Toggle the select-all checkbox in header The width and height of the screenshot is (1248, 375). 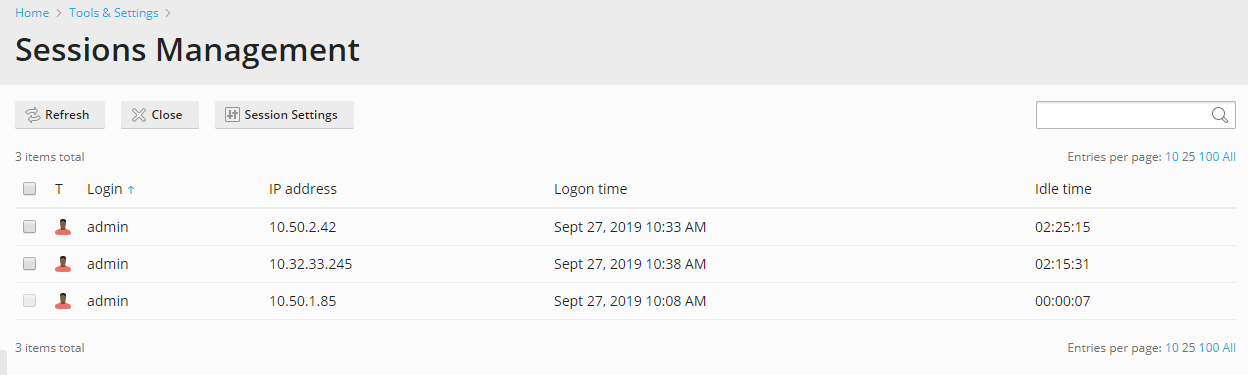pyautogui.click(x=30, y=189)
